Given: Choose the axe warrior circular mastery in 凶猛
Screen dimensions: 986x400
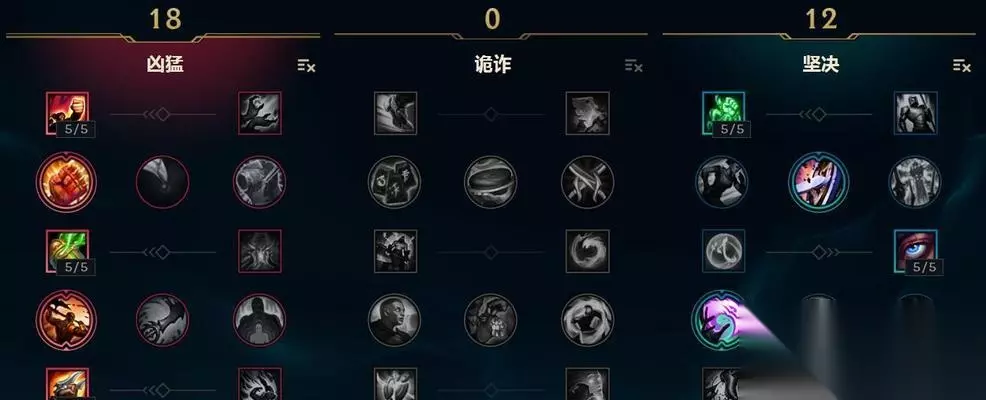Looking at the screenshot, I should (66, 320).
